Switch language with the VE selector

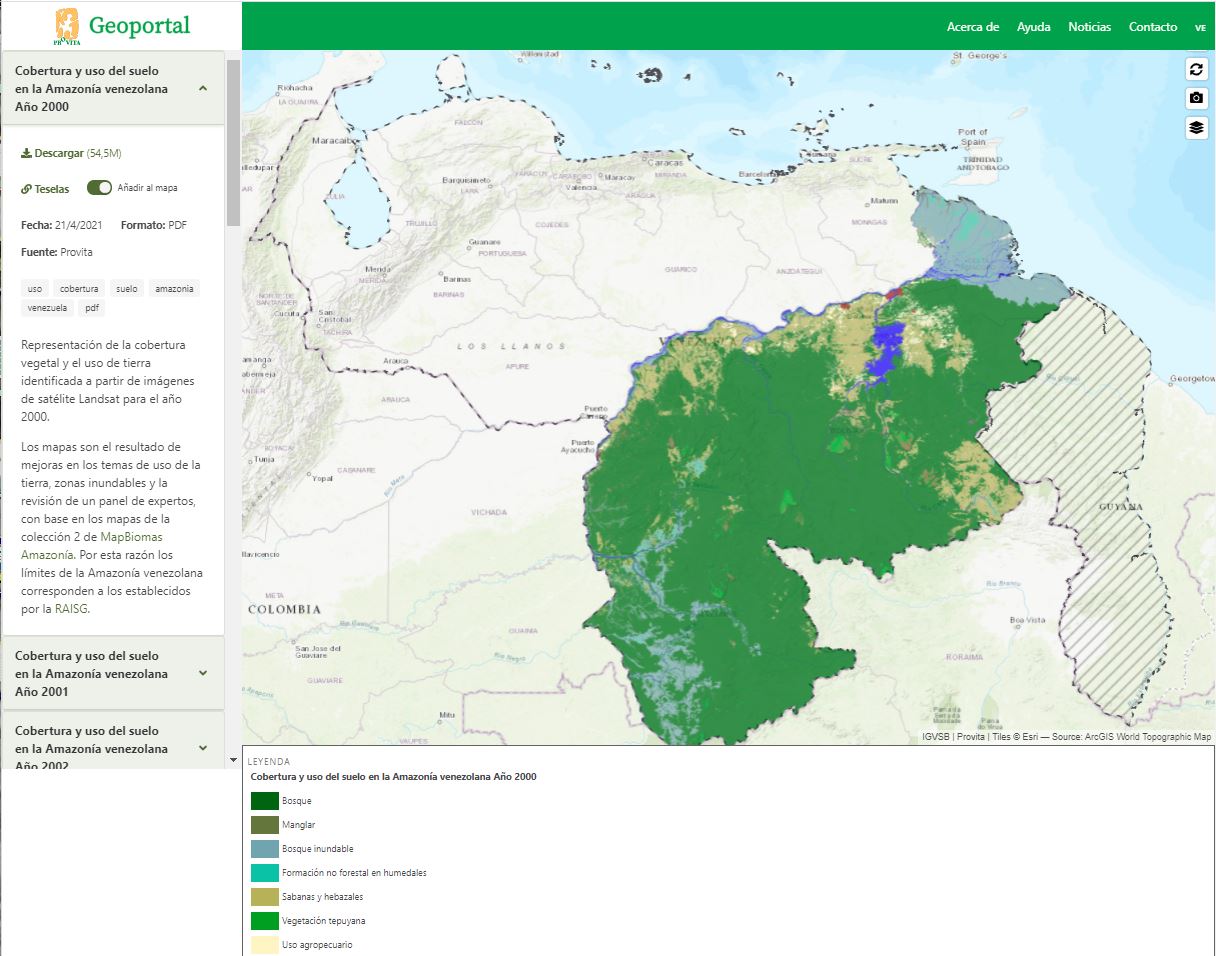click(x=1200, y=28)
